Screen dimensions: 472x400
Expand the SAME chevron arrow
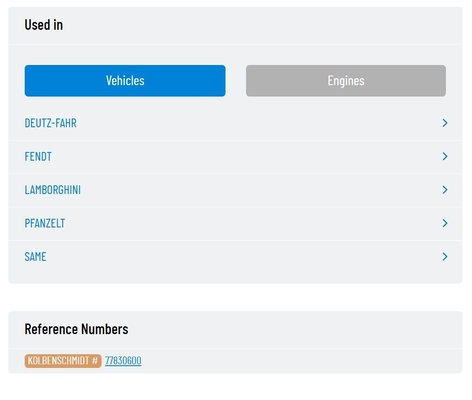445,256
